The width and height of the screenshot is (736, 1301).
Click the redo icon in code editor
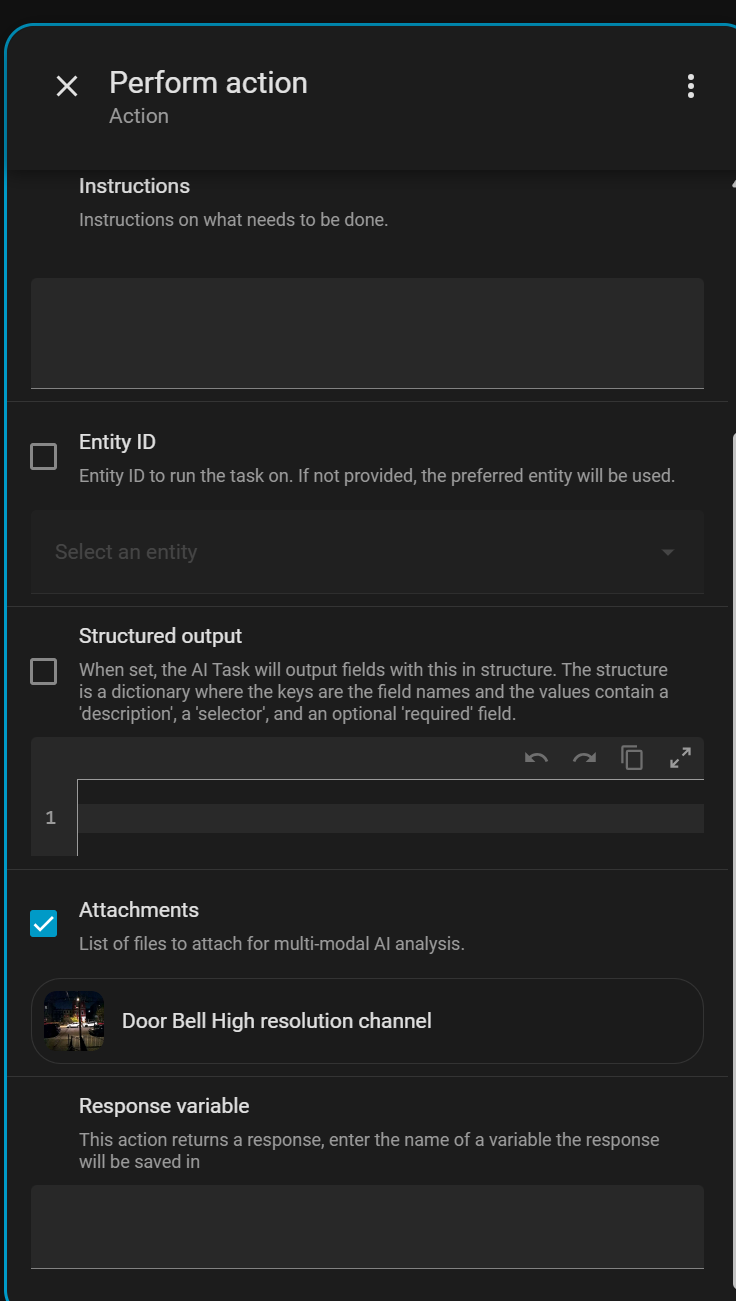pyautogui.click(x=584, y=758)
